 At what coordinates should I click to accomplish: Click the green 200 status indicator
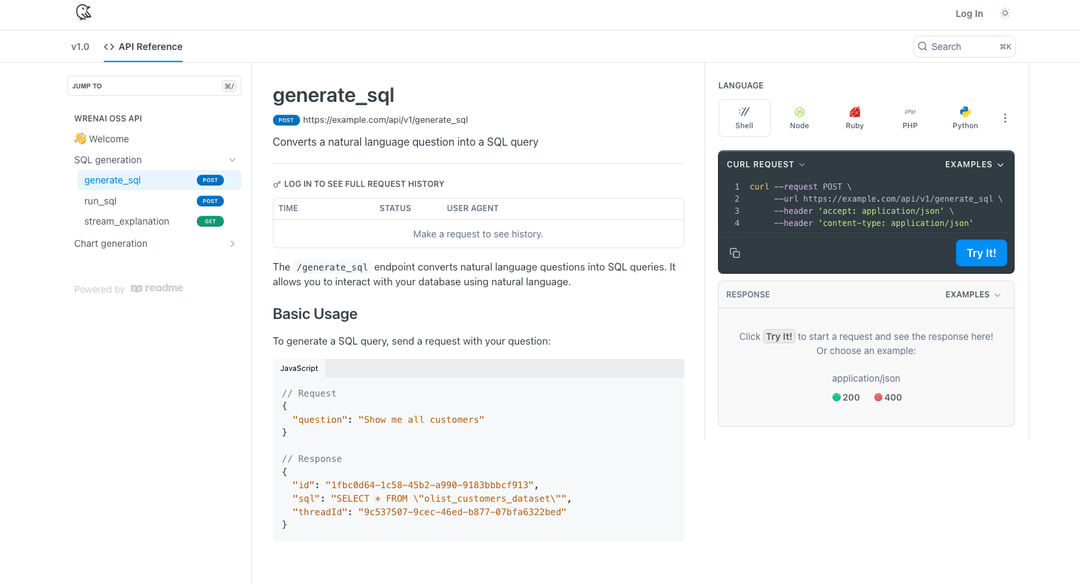[x=846, y=397]
